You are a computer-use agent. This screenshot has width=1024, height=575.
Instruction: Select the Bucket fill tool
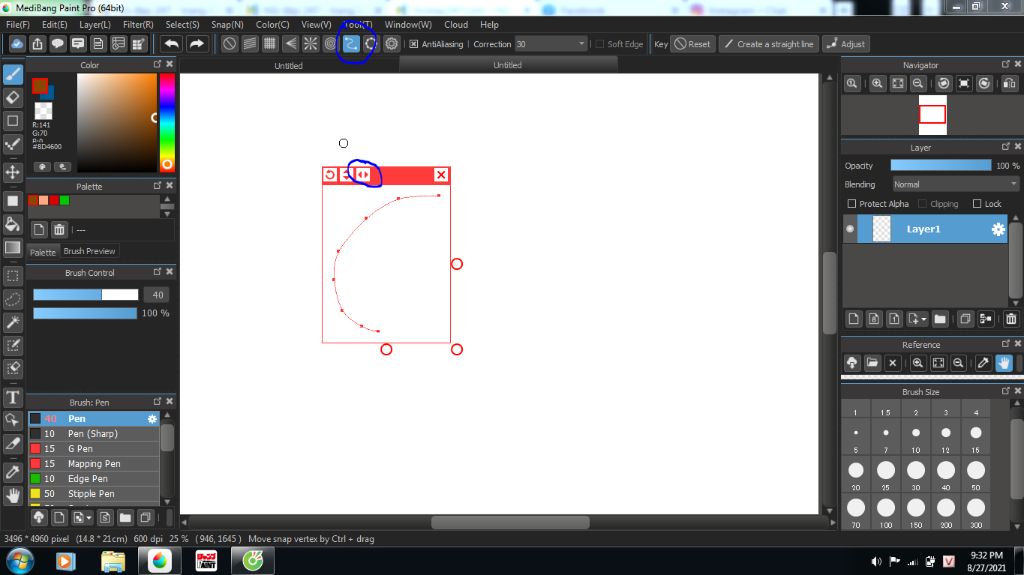pos(12,224)
